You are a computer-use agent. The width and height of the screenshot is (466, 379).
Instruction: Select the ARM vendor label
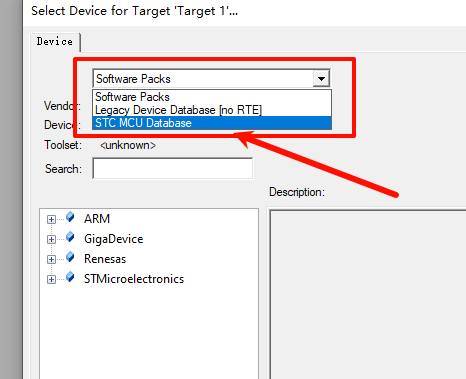tap(97, 219)
